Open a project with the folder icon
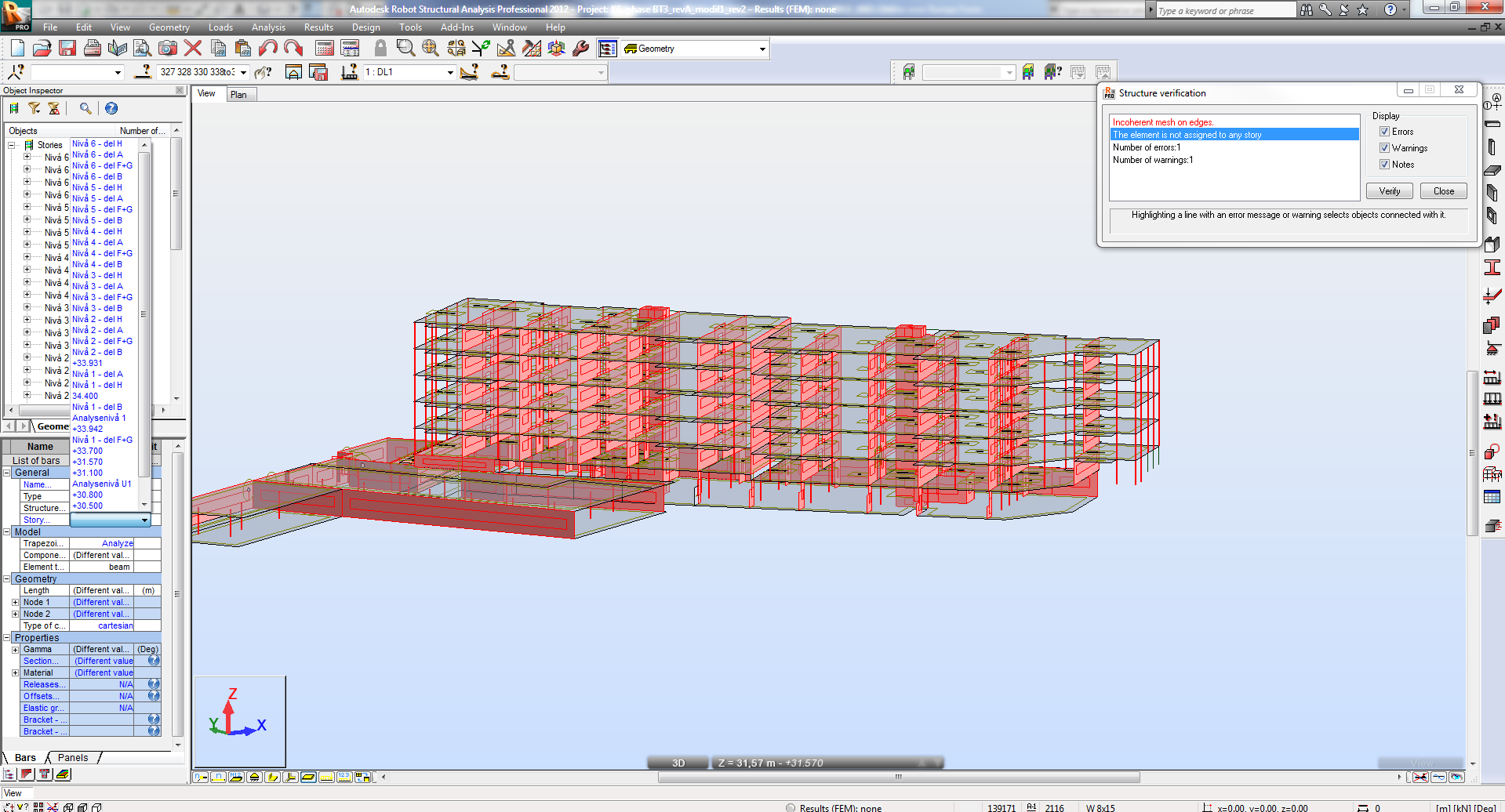 pos(42,48)
